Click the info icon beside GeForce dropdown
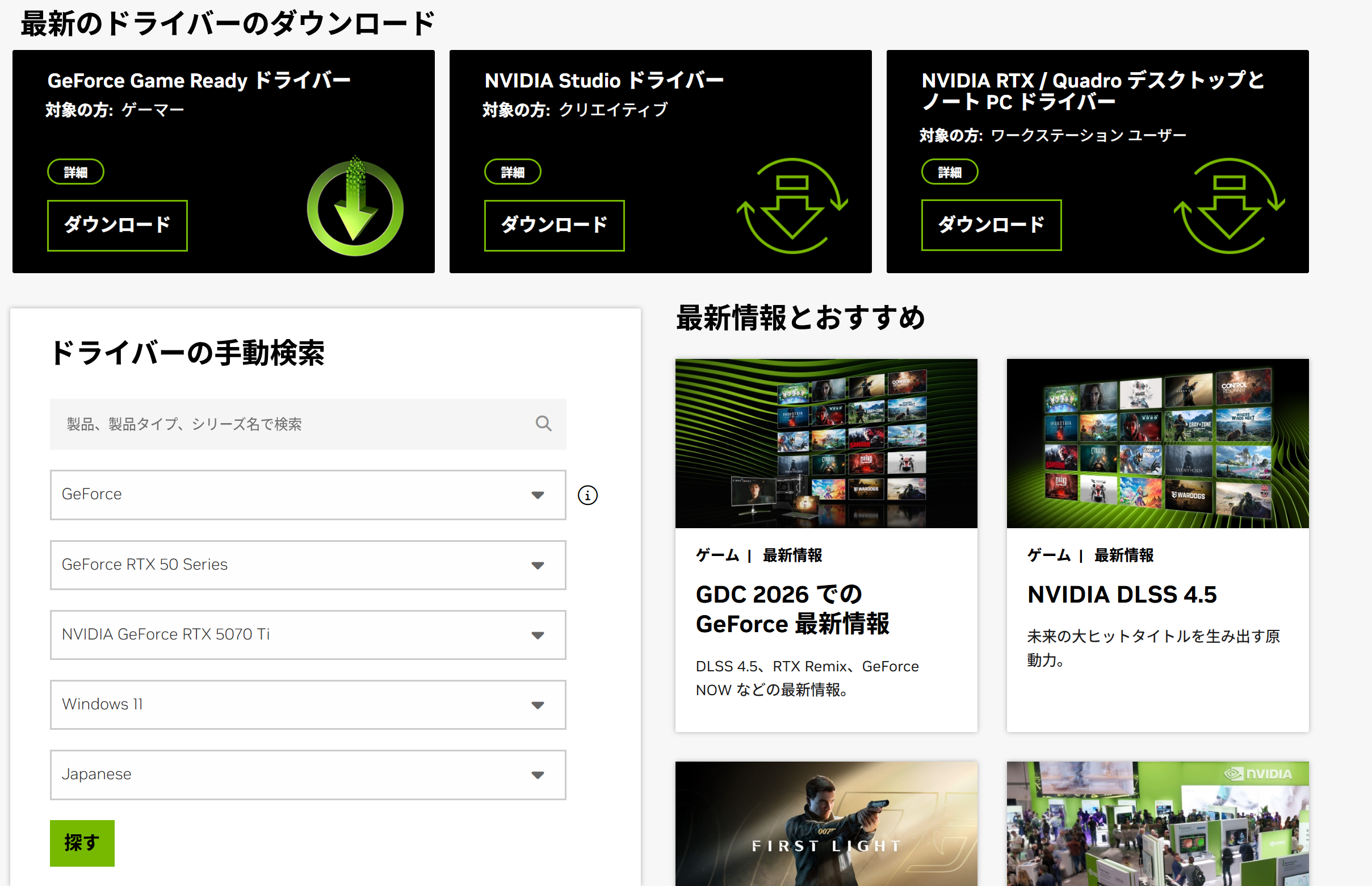Viewport: 1372px width, 886px height. click(587, 495)
